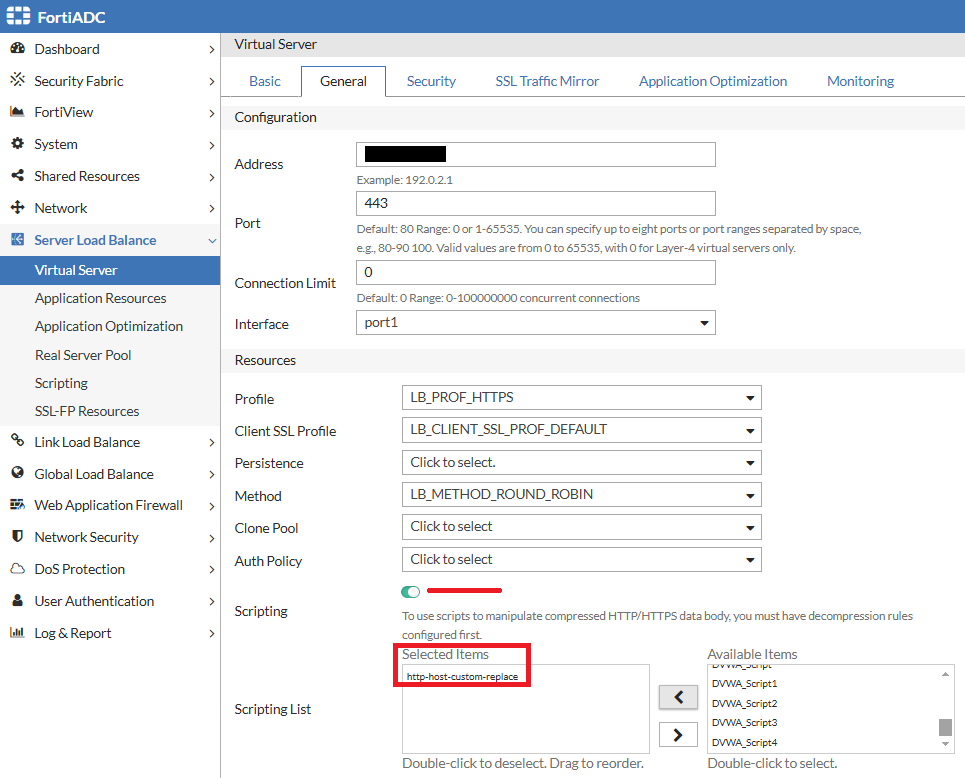This screenshot has width=965, height=778.
Task: Click the Dashboard gauge icon
Action: point(17,49)
